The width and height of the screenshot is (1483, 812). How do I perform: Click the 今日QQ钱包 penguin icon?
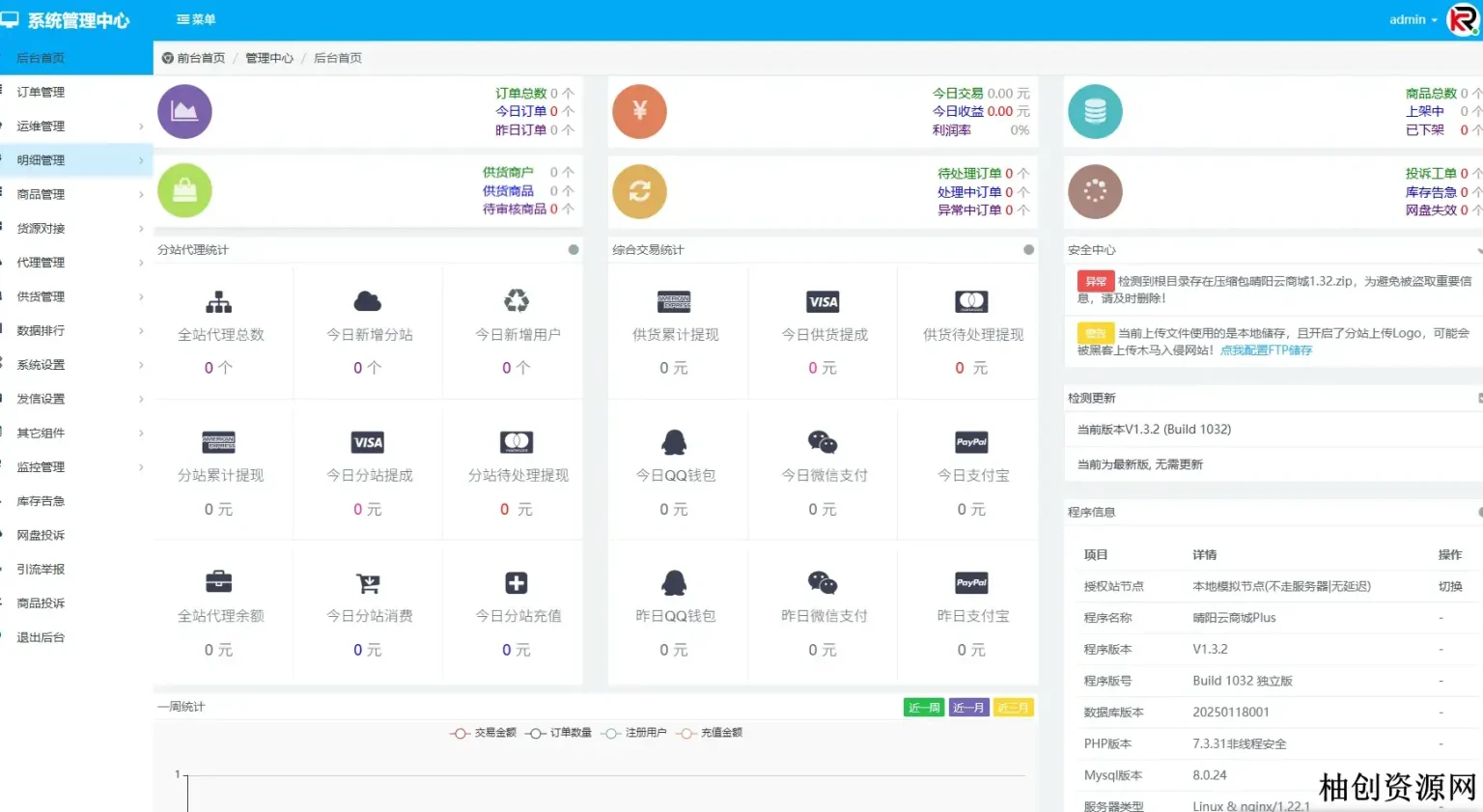[674, 442]
